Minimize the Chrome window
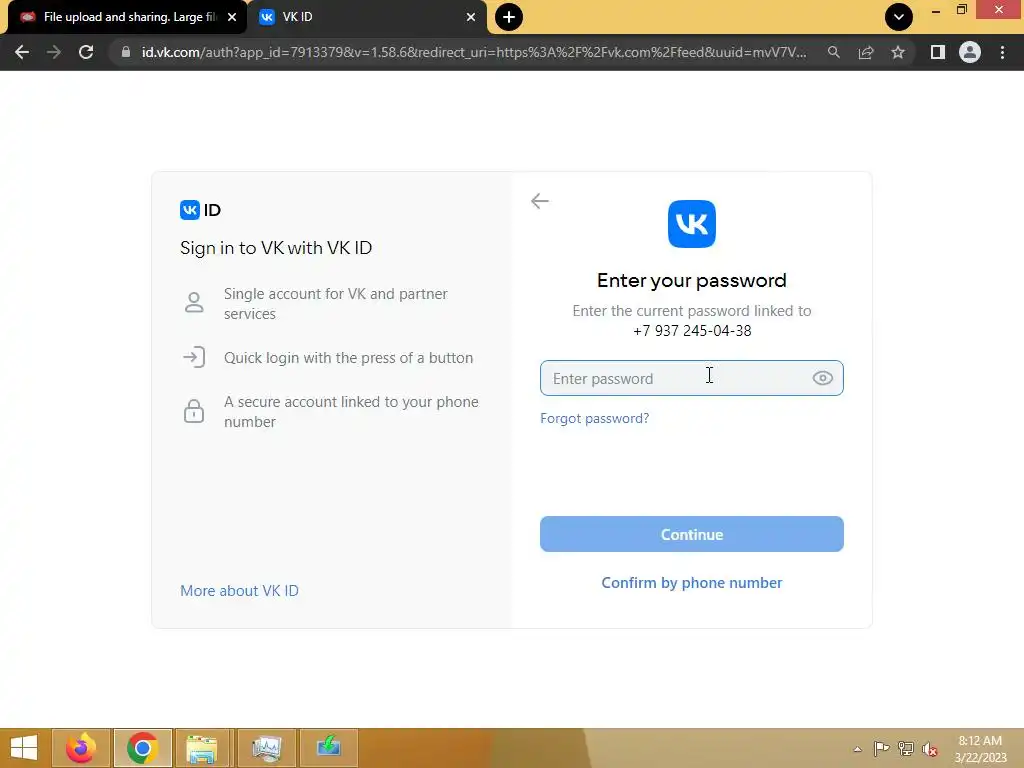 point(936,10)
